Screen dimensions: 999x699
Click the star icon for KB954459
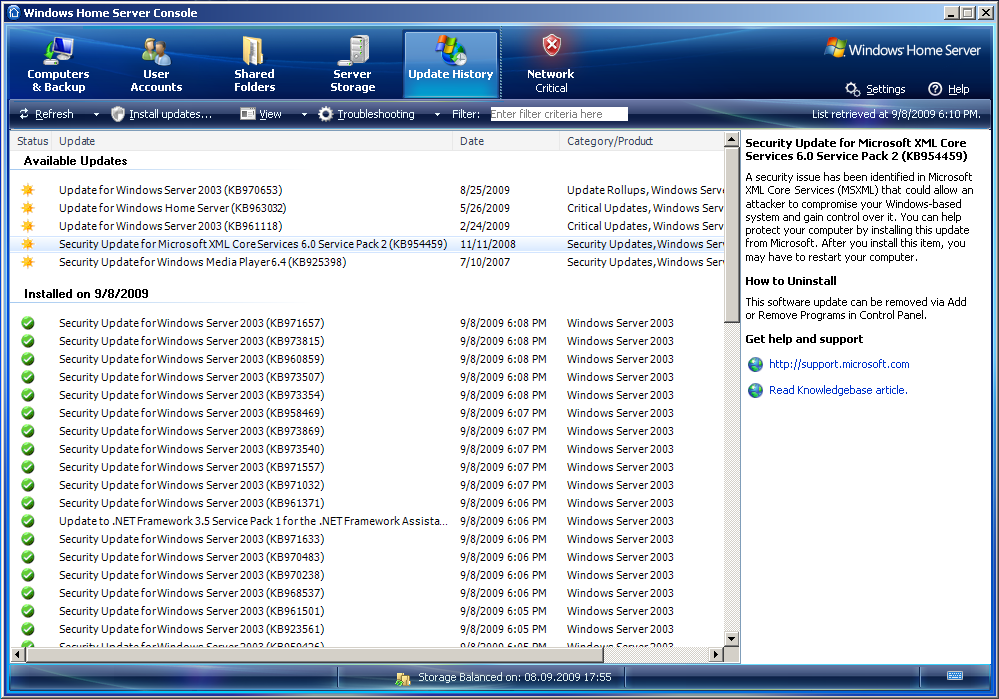click(27, 243)
